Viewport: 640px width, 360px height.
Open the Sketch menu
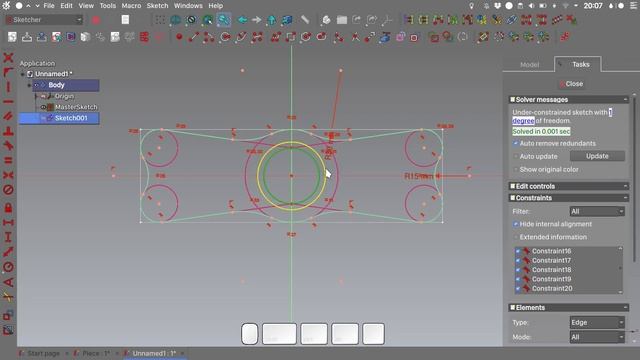point(157,6)
